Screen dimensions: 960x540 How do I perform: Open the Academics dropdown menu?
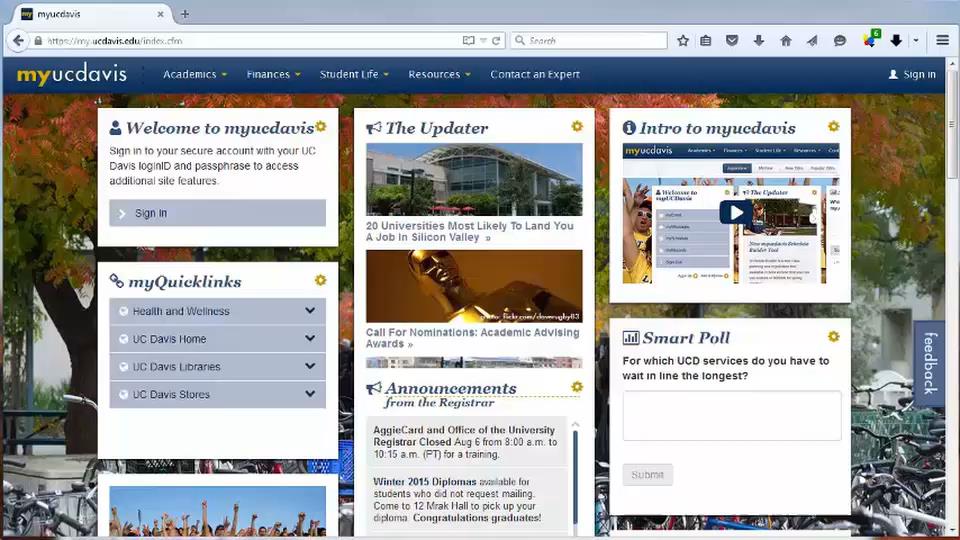coord(195,74)
